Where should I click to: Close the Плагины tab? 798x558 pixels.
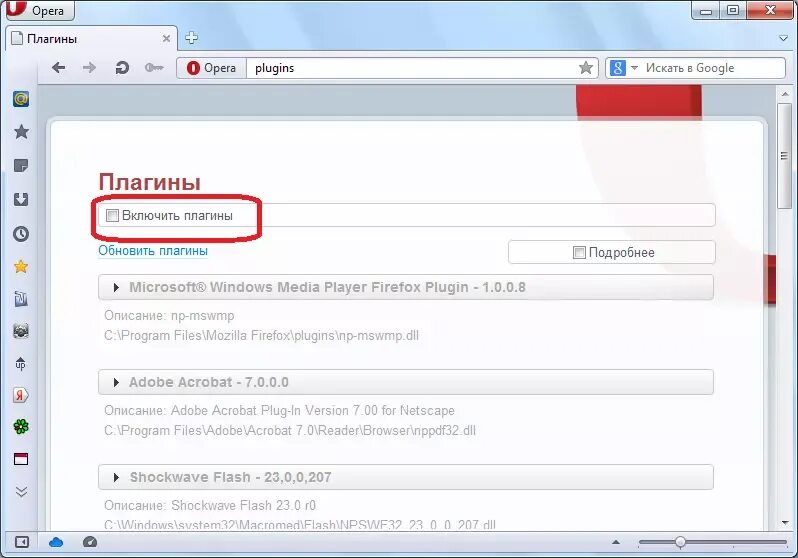(166, 39)
